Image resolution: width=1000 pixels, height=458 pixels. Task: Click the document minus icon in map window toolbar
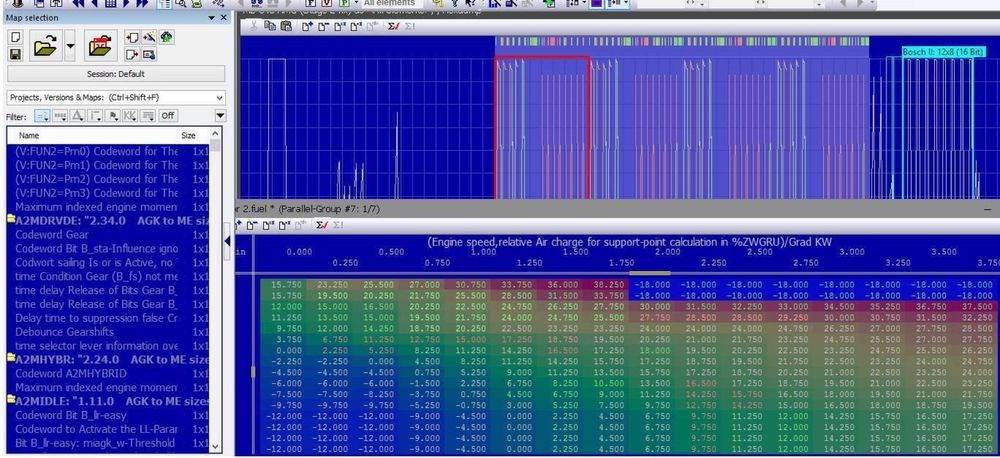tap(254, 225)
